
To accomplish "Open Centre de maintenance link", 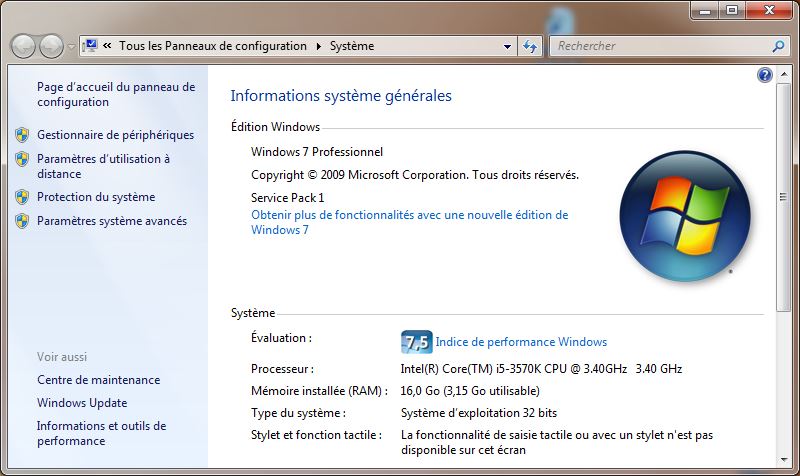I will [x=98, y=380].
